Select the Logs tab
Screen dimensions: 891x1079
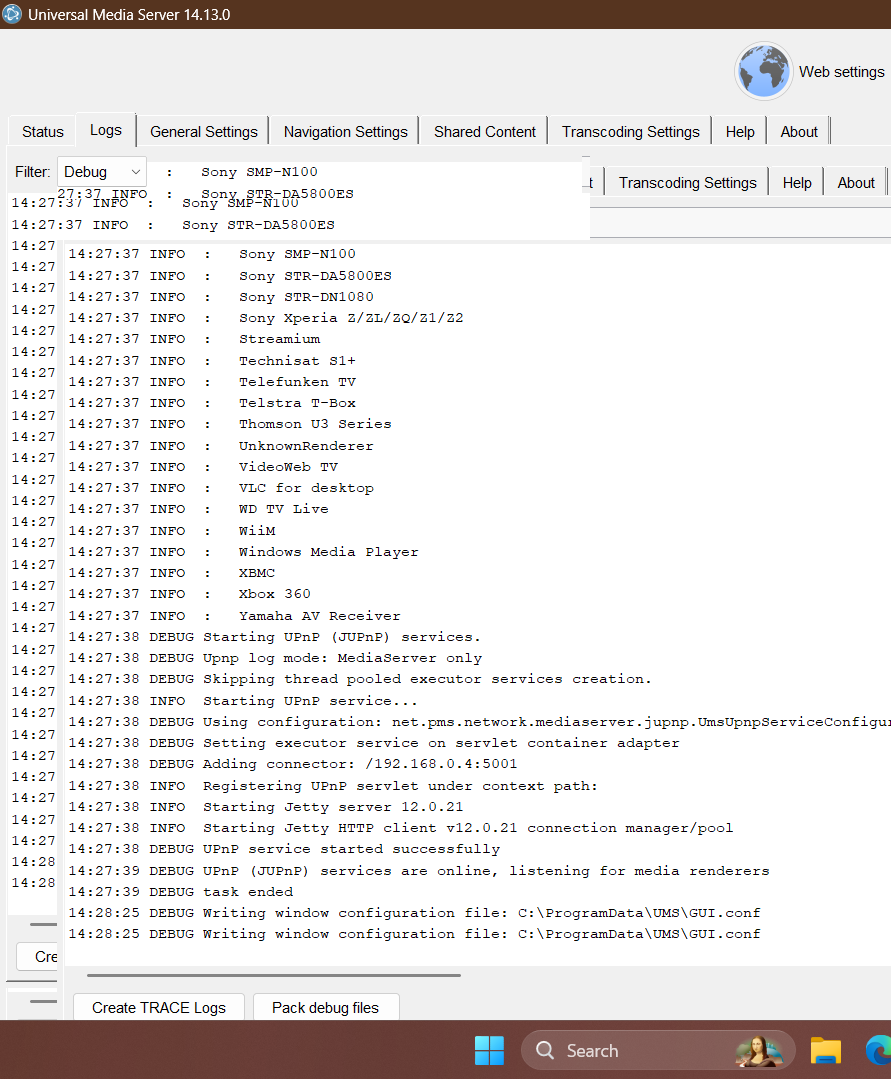coord(106,130)
